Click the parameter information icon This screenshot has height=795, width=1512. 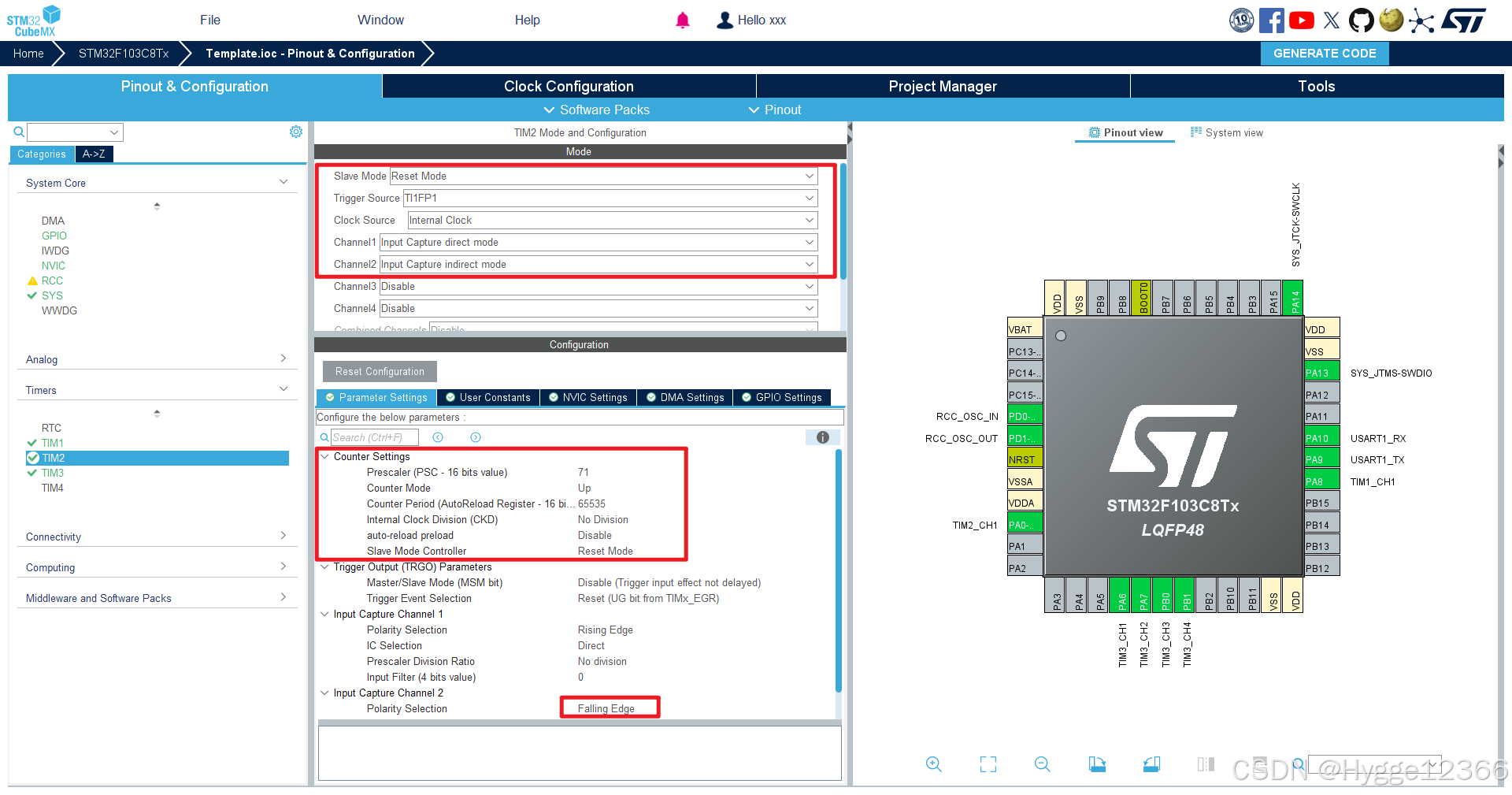(823, 437)
